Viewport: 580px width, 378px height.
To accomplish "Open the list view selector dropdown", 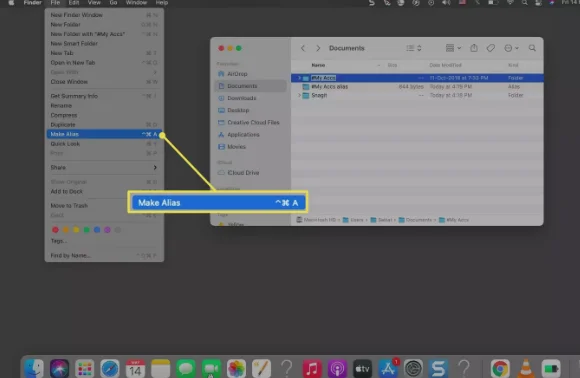I will tap(414, 48).
